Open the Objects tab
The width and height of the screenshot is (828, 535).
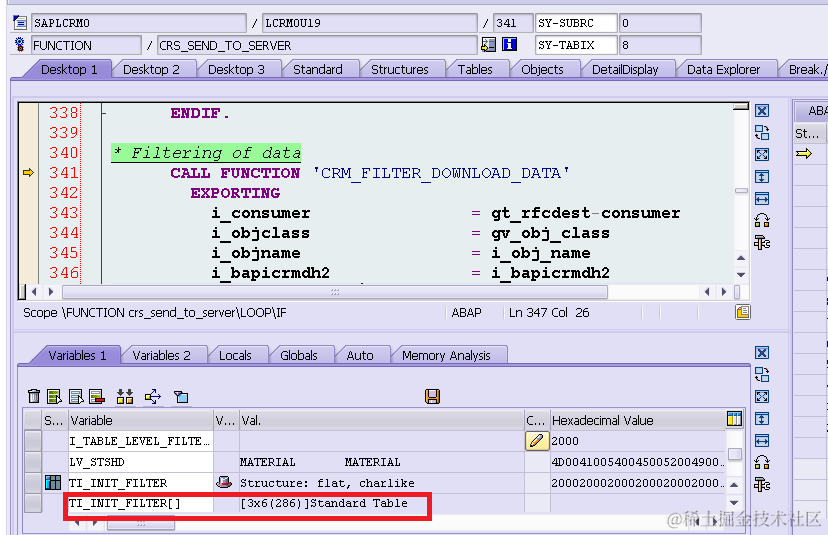pyautogui.click(x=542, y=70)
